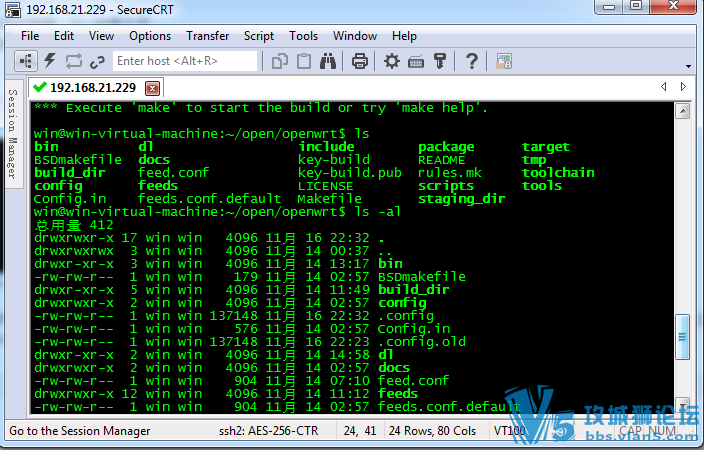Open the Help menu
The width and height of the screenshot is (704, 450).
[x=404, y=36]
